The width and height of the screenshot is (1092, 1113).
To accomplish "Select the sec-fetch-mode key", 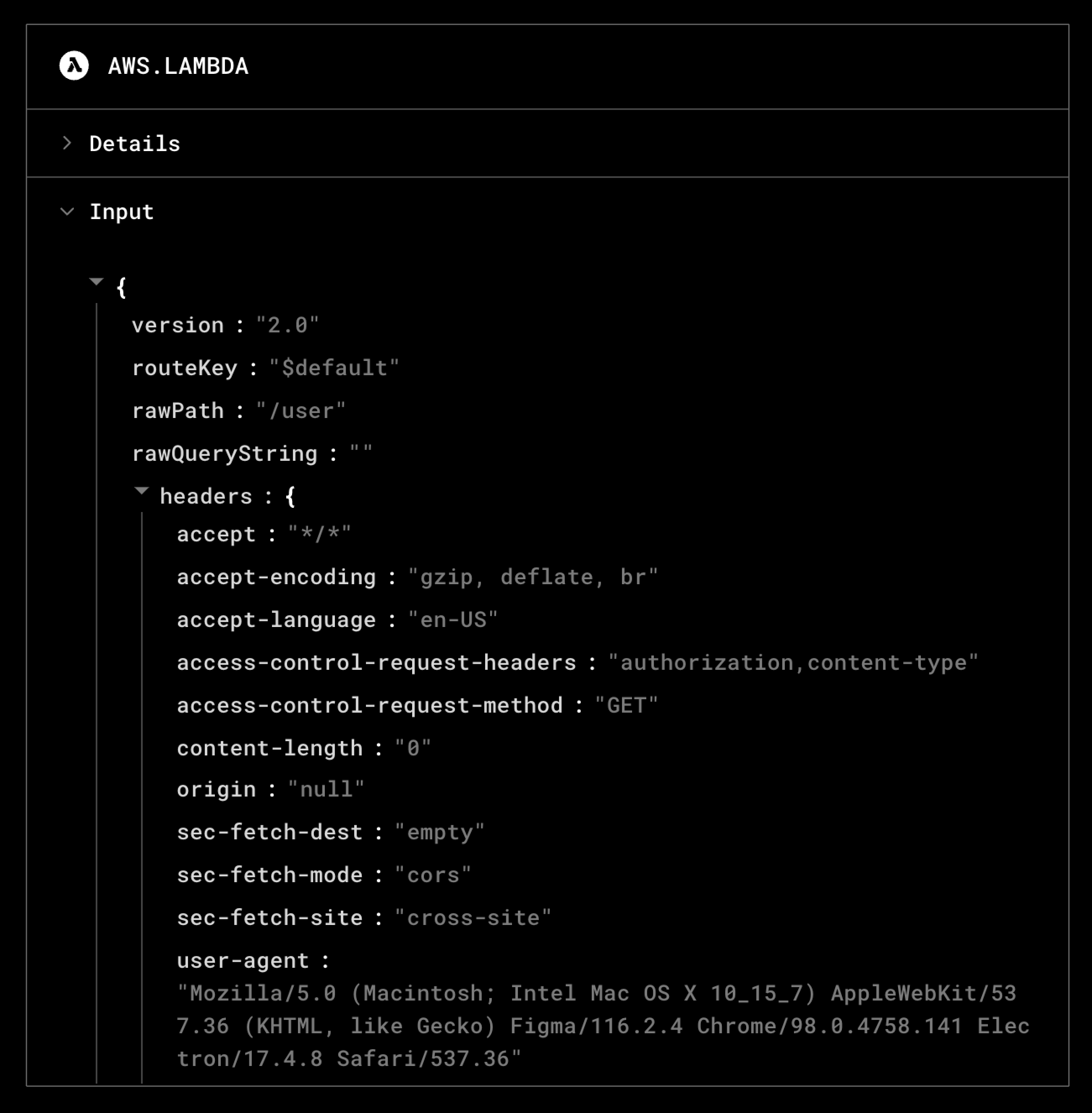I will coord(269,875).
